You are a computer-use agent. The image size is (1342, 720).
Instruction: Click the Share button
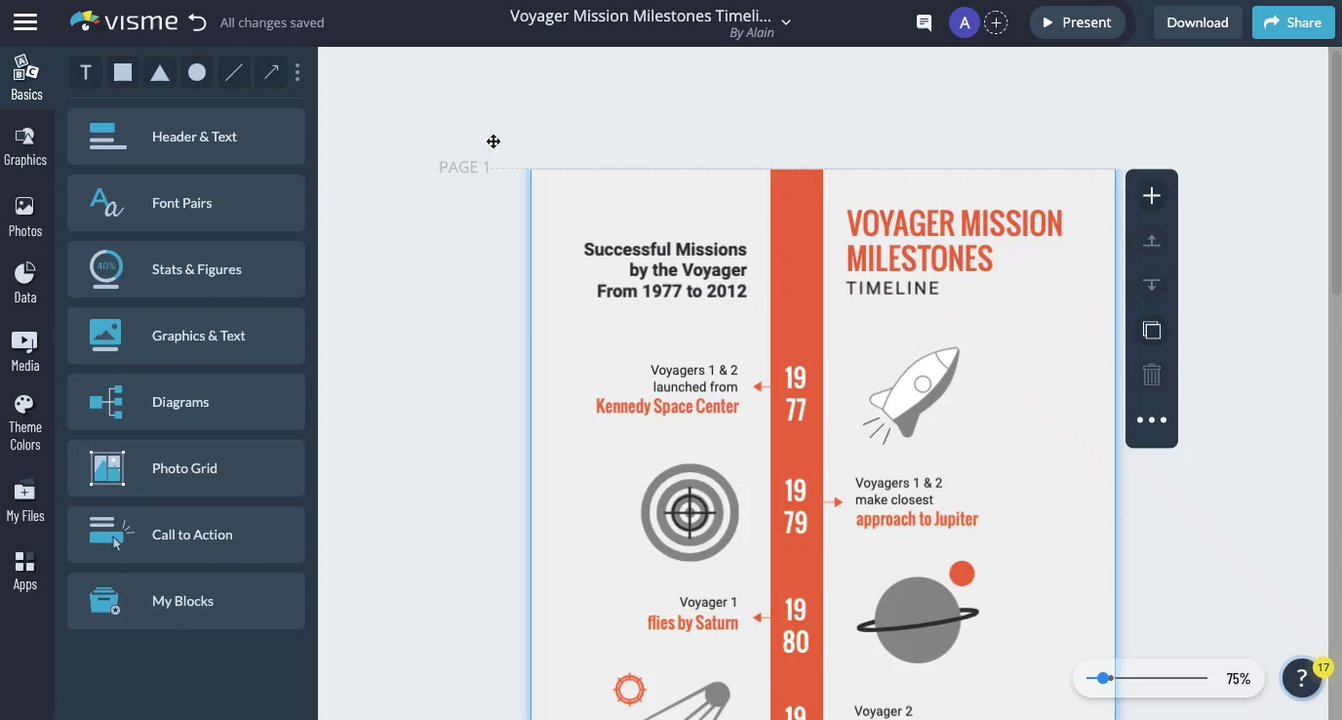pos(1292,22)
